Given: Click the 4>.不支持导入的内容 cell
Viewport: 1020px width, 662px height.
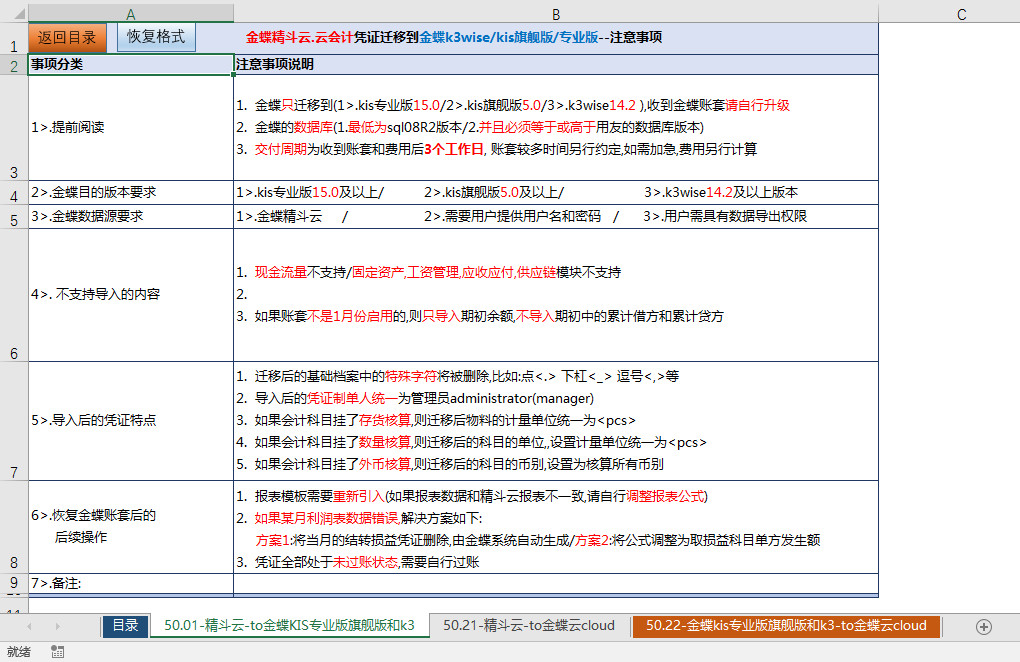Looking at the screenshot, I should (x=131, y=294).
